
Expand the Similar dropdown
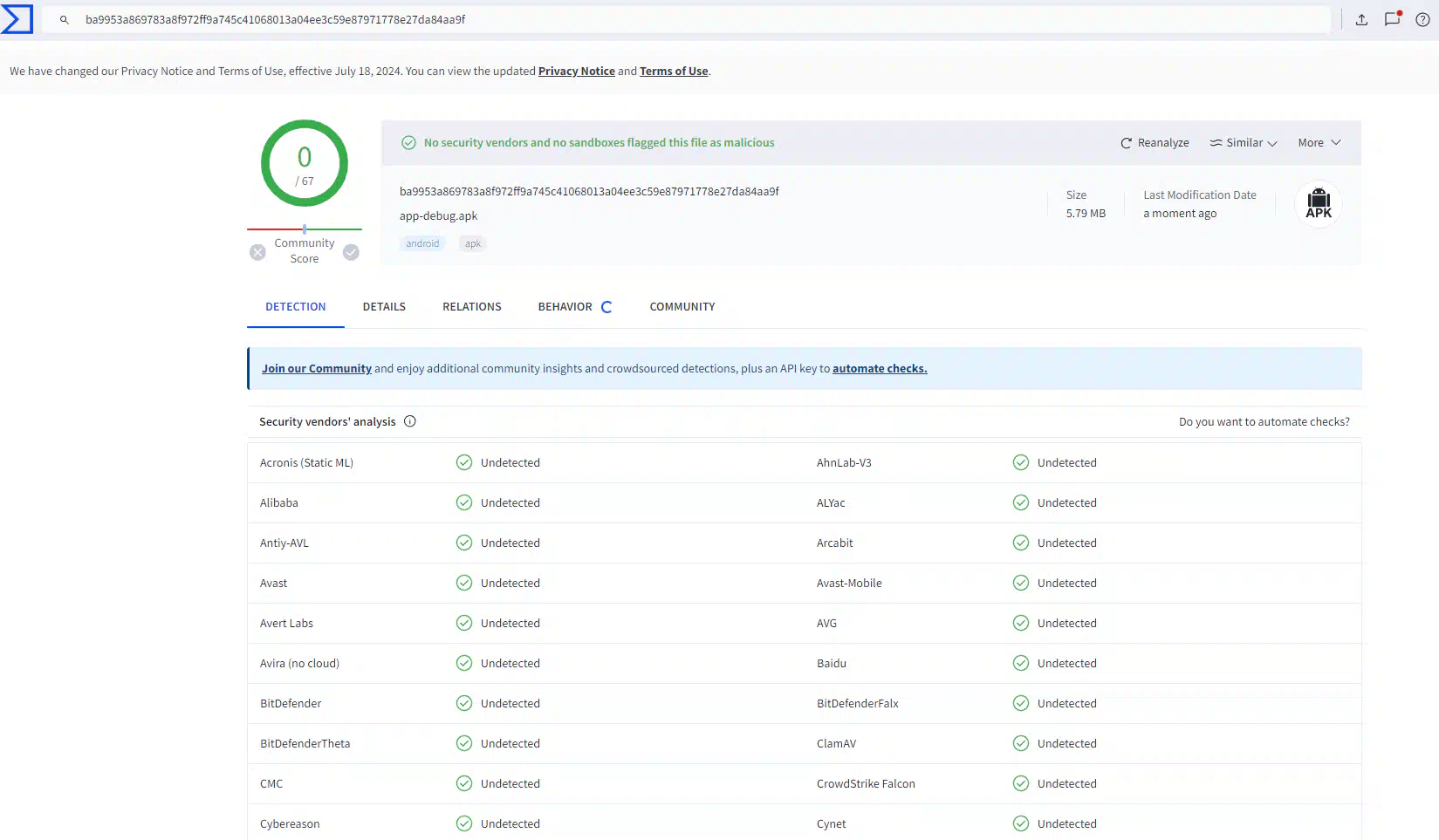[x=1244, y=142]
